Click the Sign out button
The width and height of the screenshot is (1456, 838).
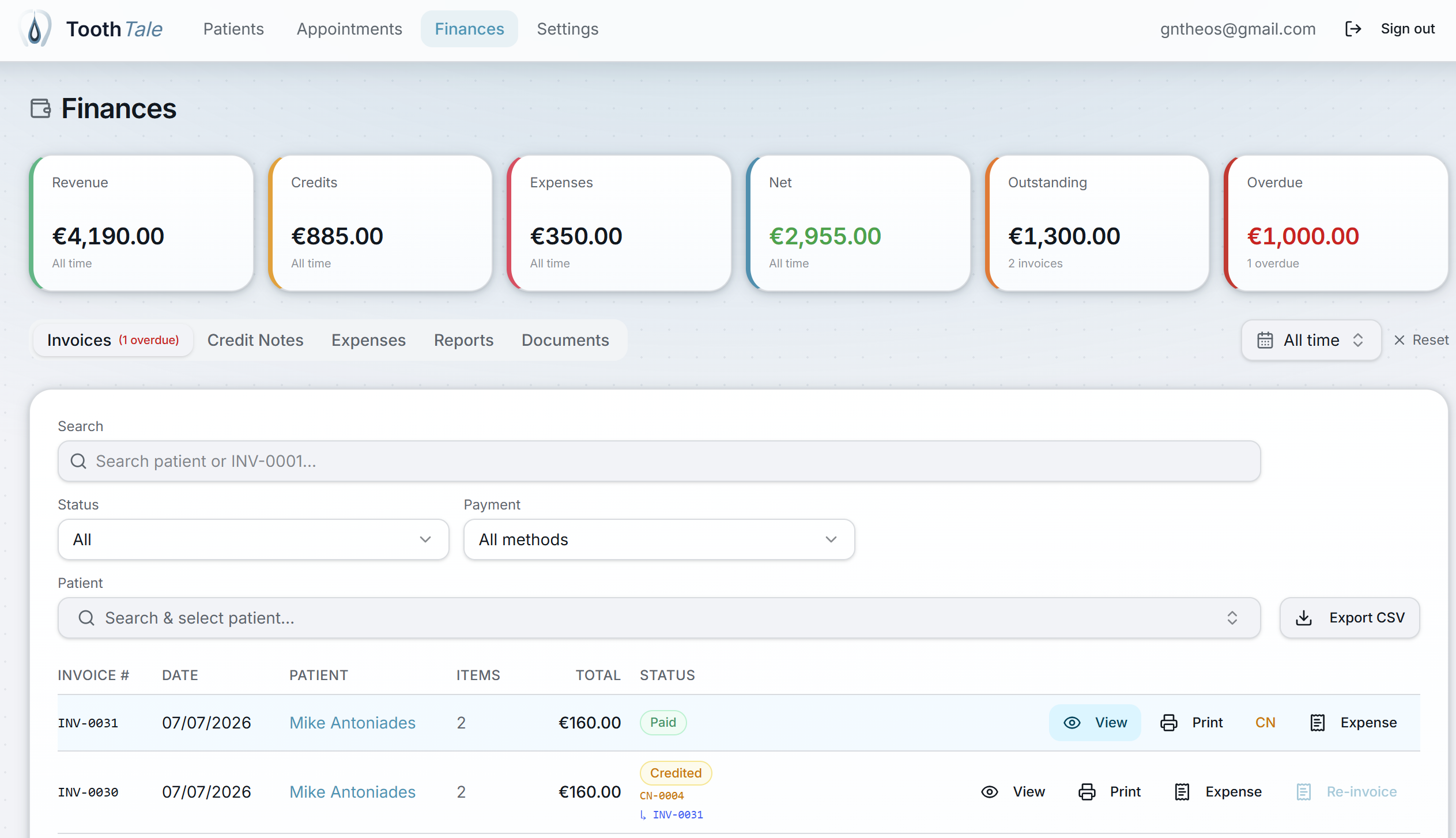[x=1390, y=29]
